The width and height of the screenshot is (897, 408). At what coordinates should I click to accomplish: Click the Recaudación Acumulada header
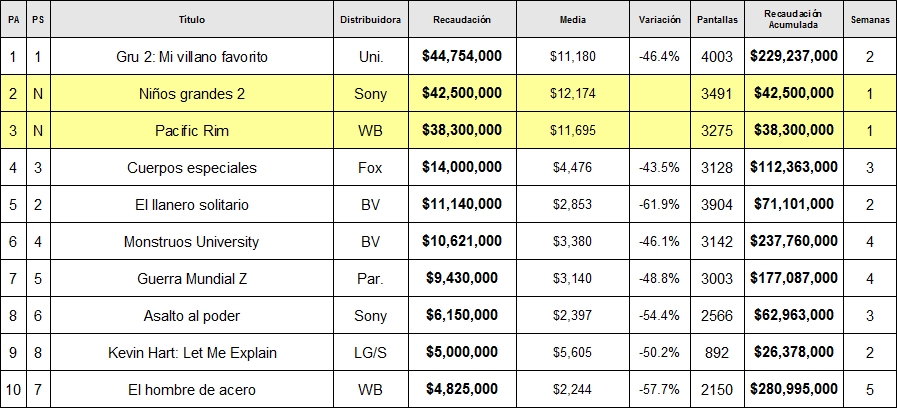[793, 19]
